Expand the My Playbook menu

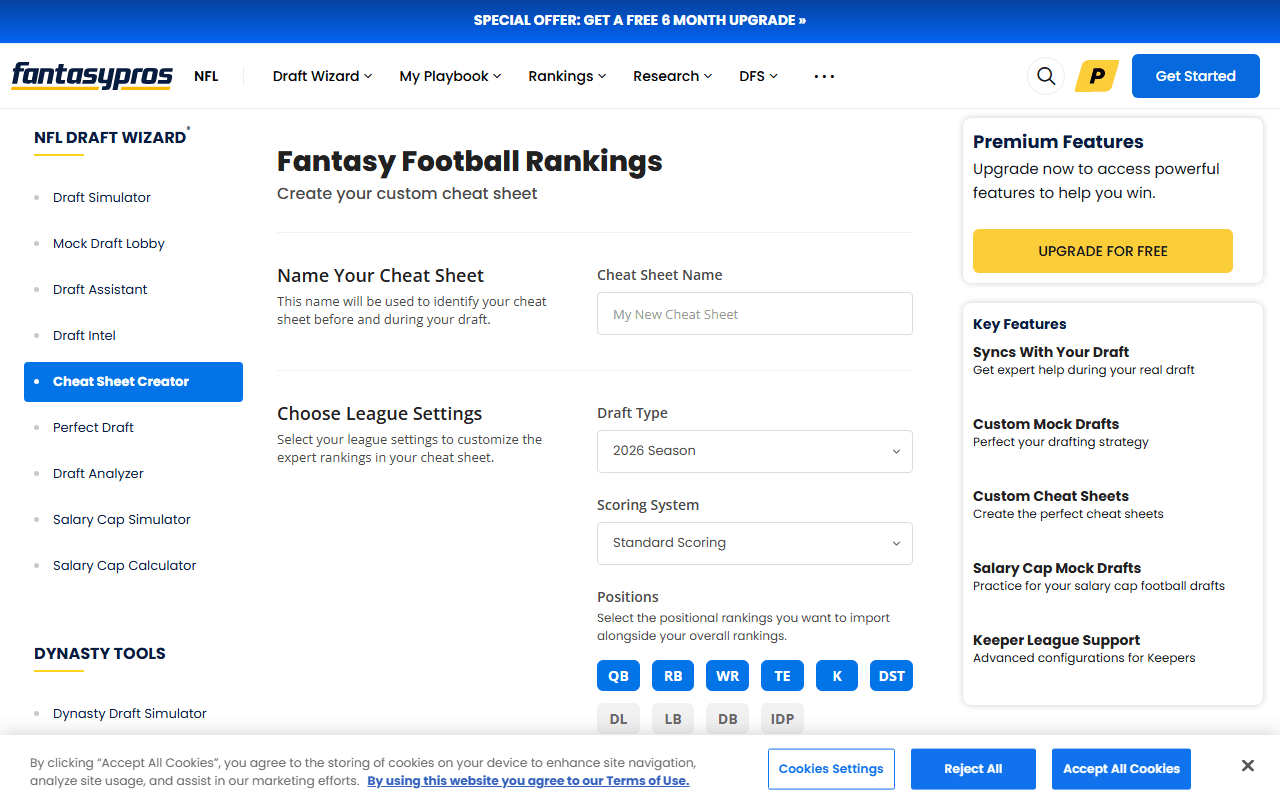click(450, 76)
